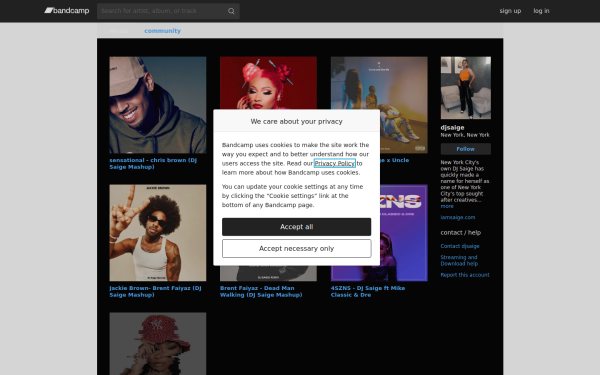
Task: Open the 4SZNS - DJ Saige title link
Action: 368,292
